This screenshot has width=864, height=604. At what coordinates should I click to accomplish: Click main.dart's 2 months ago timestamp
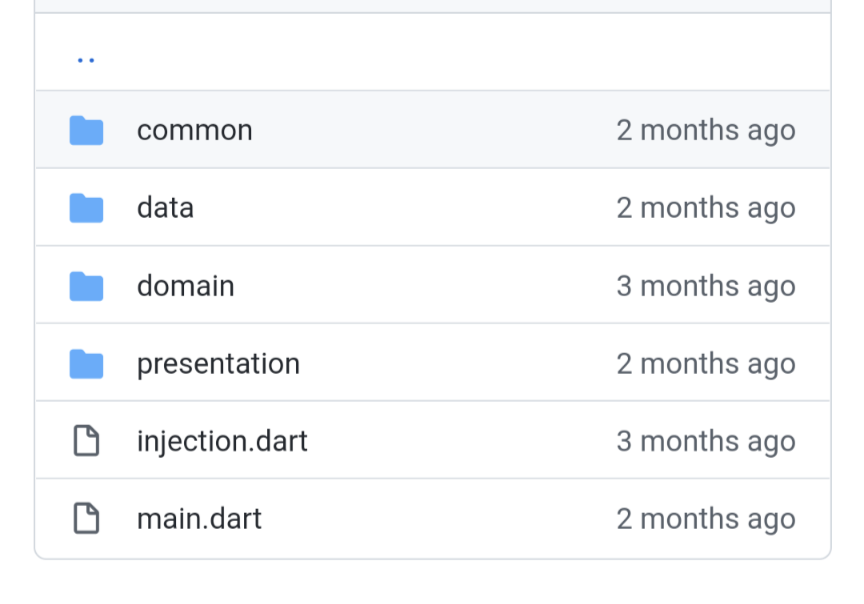[705, 519]
